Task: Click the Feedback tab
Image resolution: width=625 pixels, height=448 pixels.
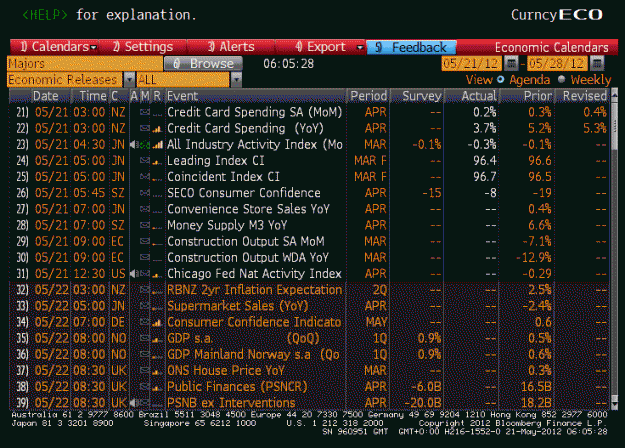Action: coord(411,47)
